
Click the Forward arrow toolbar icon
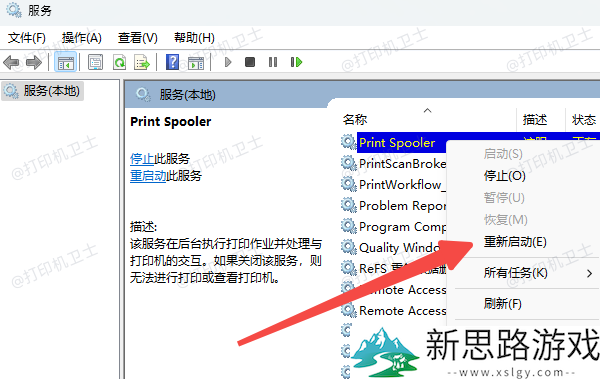[x=34, y=62]
